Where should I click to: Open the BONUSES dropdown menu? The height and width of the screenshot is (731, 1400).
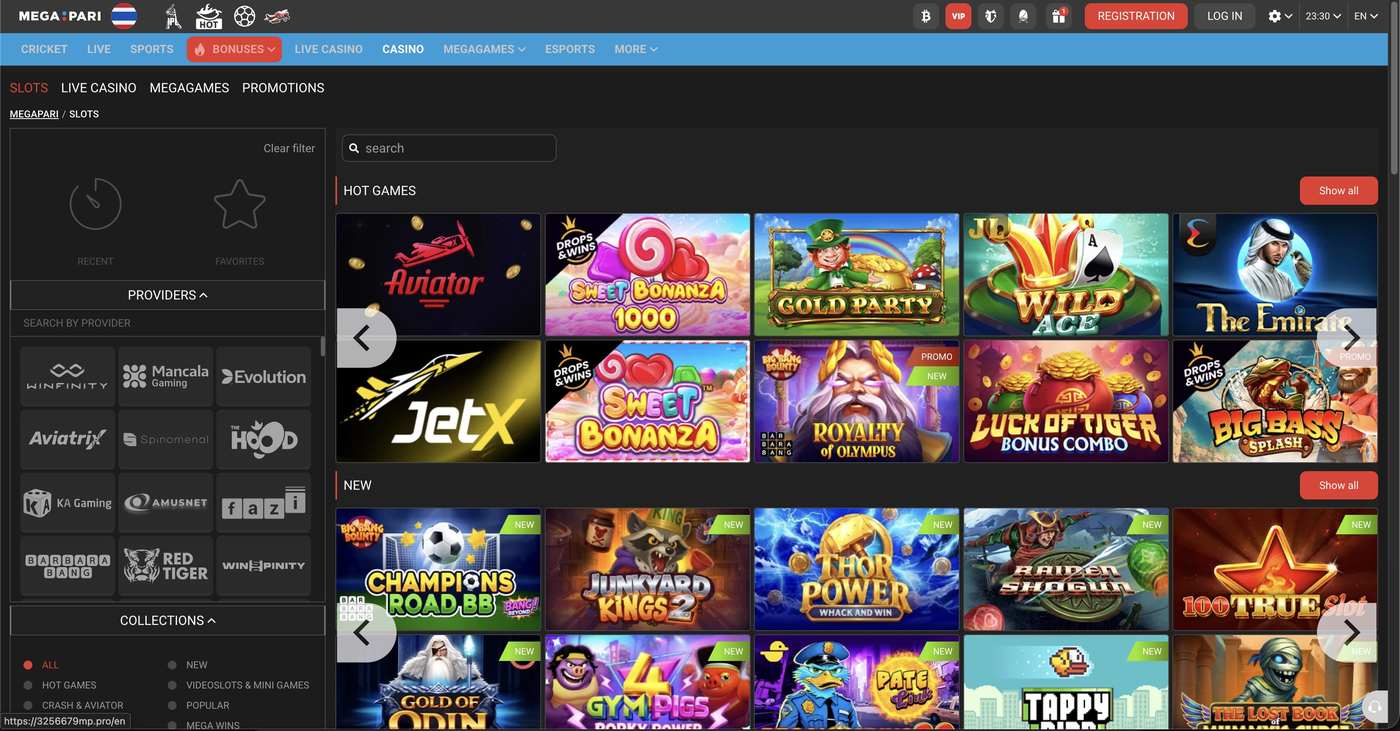234,49
